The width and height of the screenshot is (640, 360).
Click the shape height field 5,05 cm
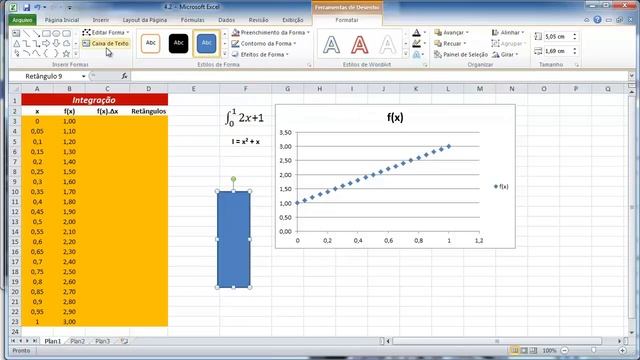558,36
